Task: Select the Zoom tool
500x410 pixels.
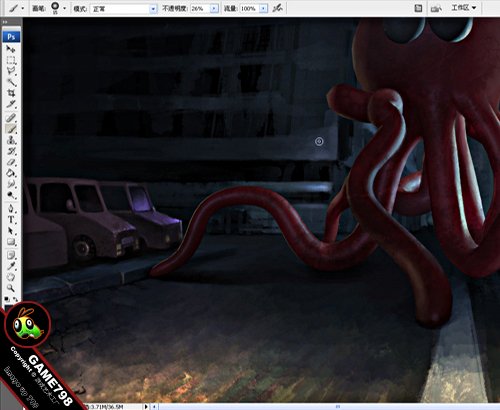Action: pos(11,288)
